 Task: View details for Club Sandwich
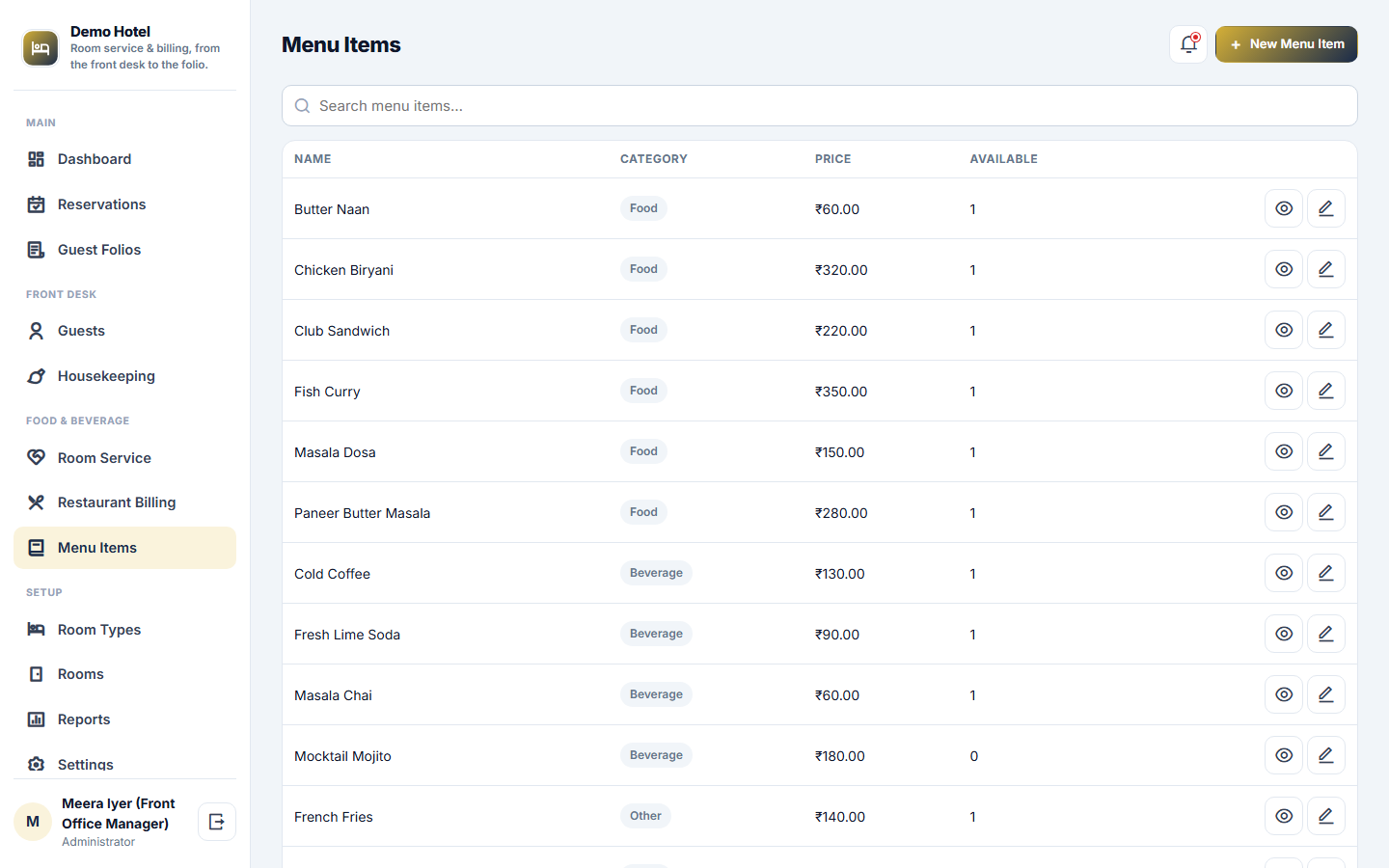tap(1284, 330)
